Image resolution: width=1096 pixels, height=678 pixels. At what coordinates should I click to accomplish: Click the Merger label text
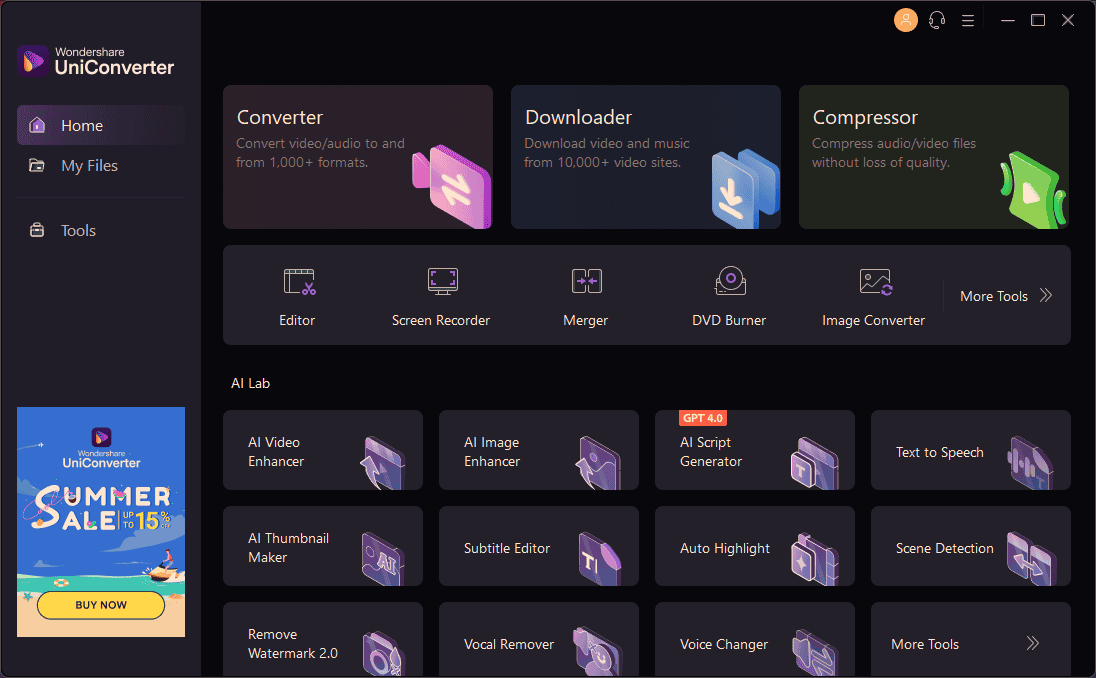pyautogui.click(x=585, y=320)
